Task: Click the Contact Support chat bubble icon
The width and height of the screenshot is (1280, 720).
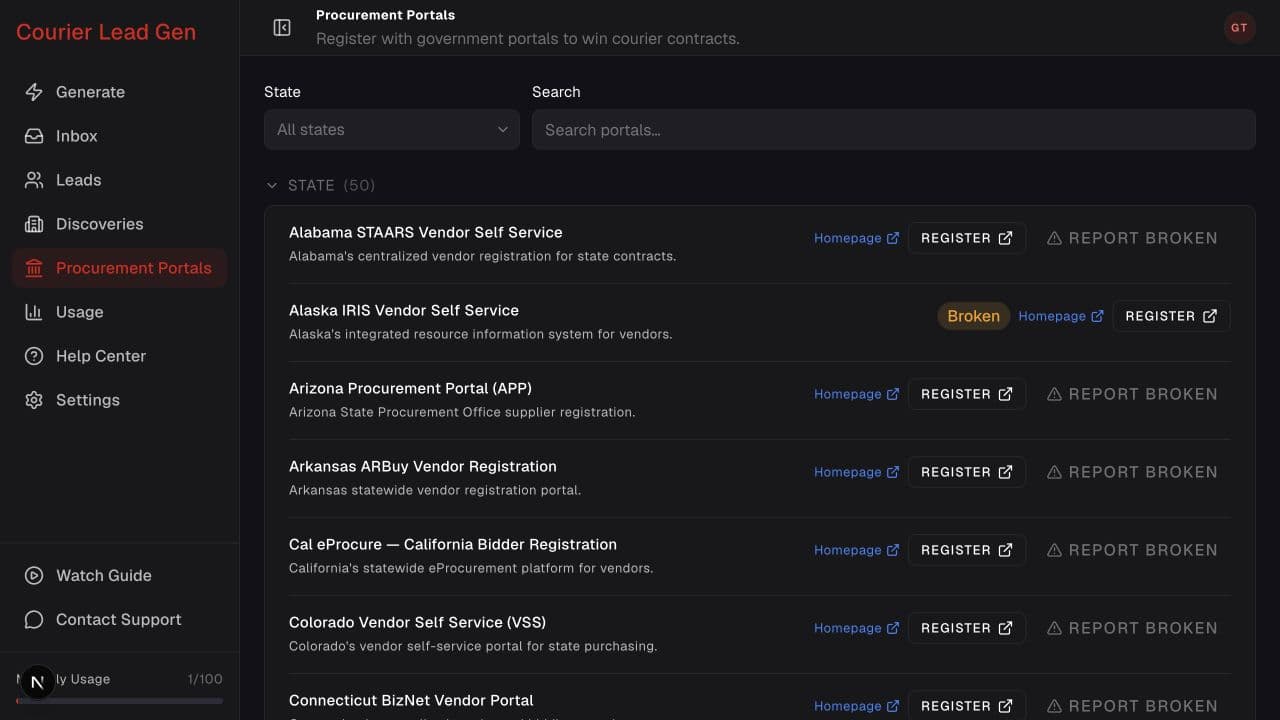Action: click(x=34, y=620)
